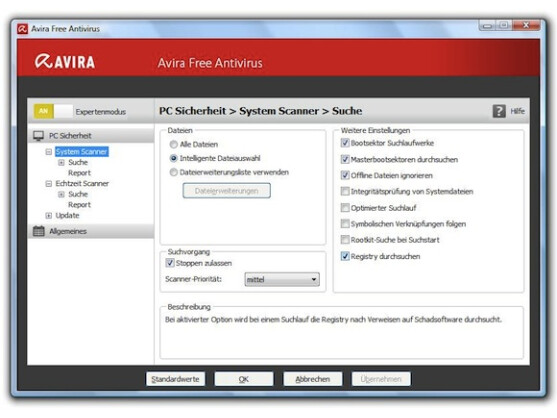Expand the Update tree node
This screenshot has width=557, height=418.
coord(49,216)
